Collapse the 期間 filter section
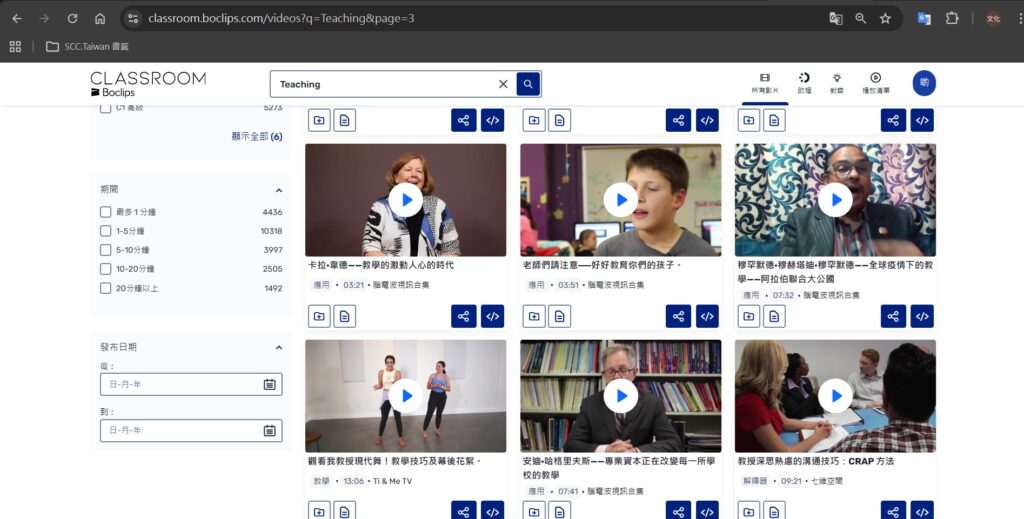 [279, 190]
